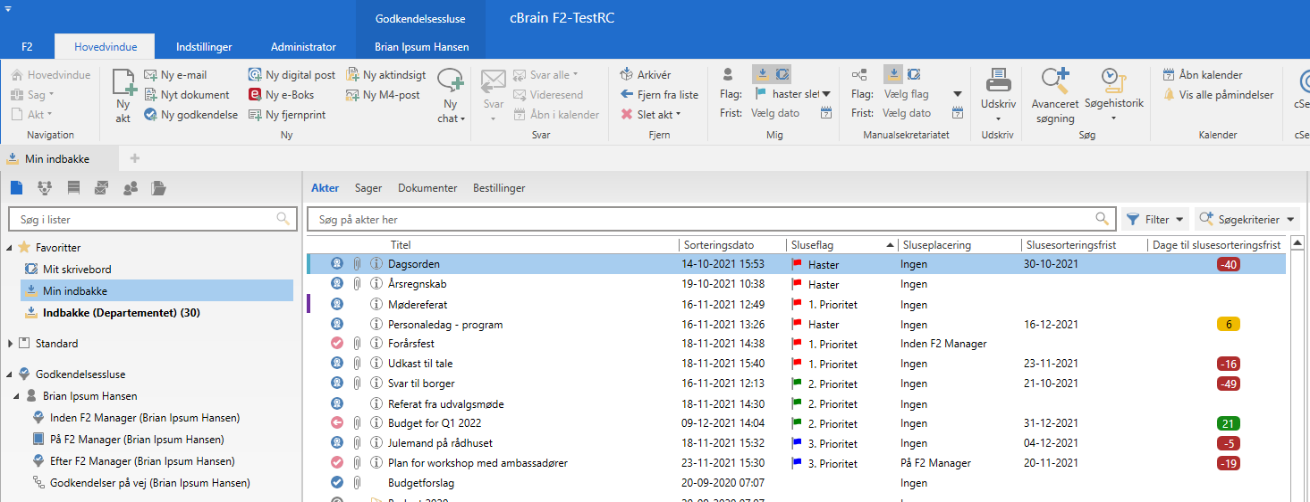Click info icon on the Mødereferat row
The width and height of the screenshot is (1310, 502).
click(x=377, y=304)
